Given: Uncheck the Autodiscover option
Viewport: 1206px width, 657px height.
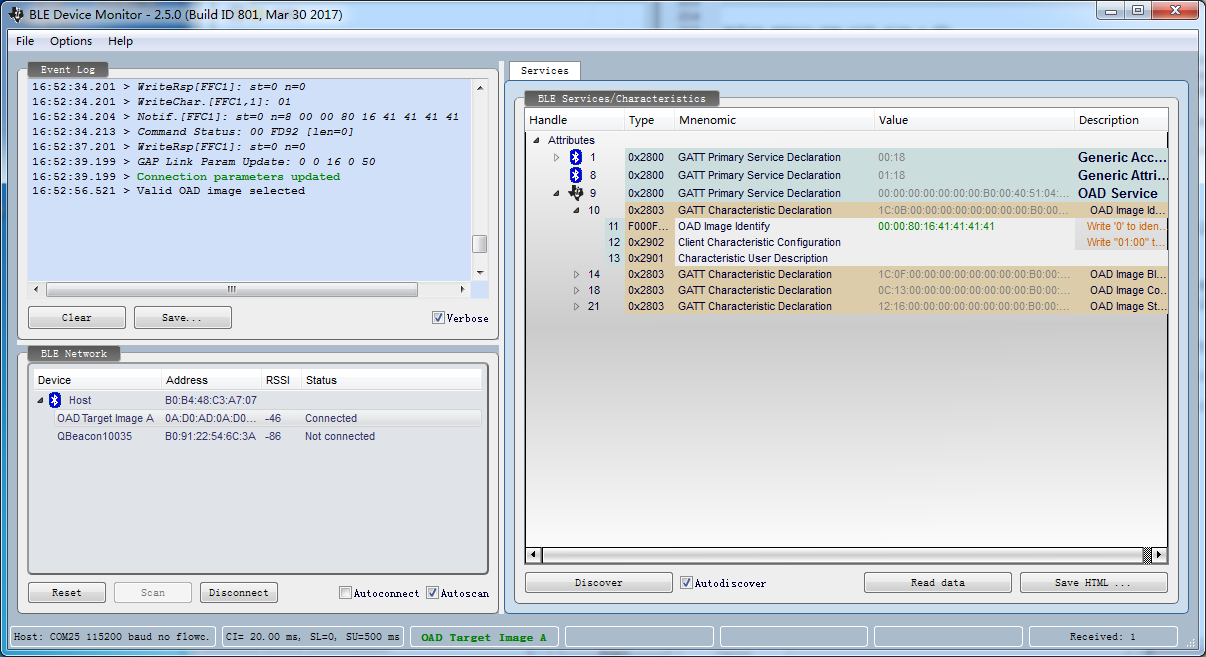Looking at the screenshot, I should click(x=686, y=583).
